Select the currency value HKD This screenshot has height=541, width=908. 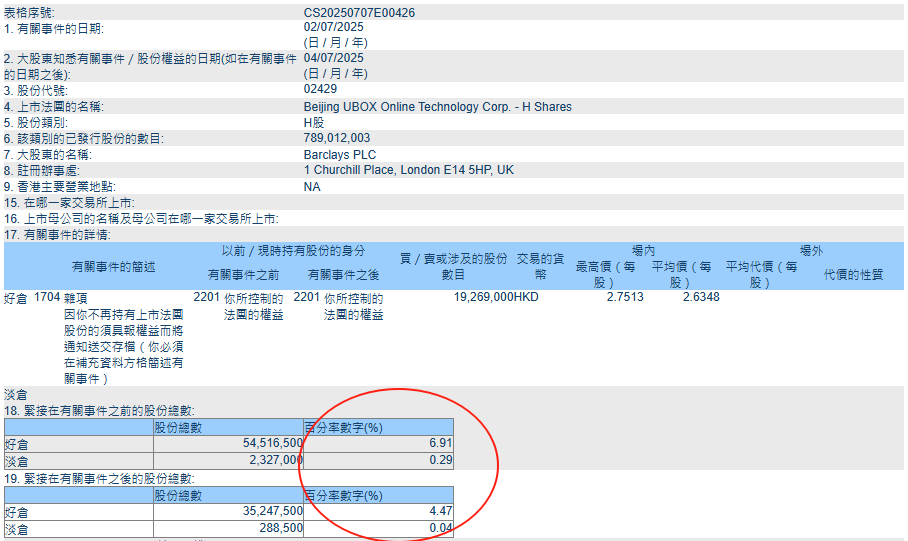point(526,297)
